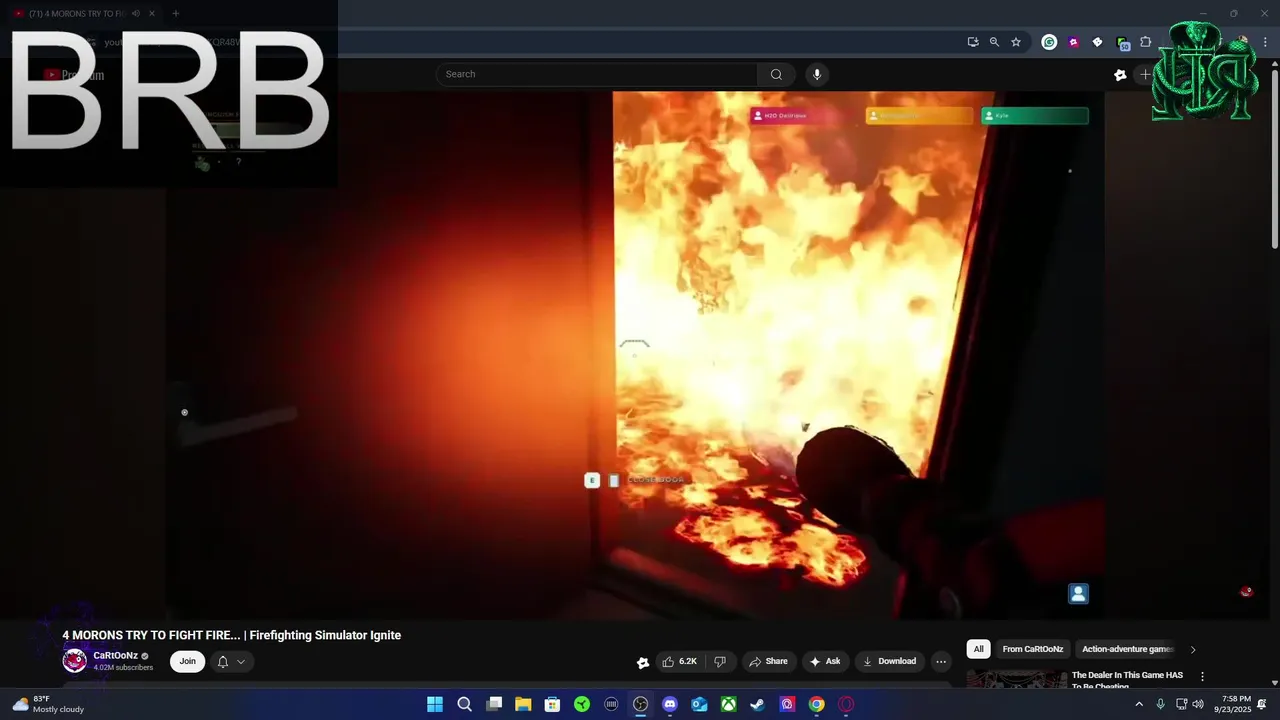
Task: Open Xbox app from the taskbar
Action: [729, 704]
